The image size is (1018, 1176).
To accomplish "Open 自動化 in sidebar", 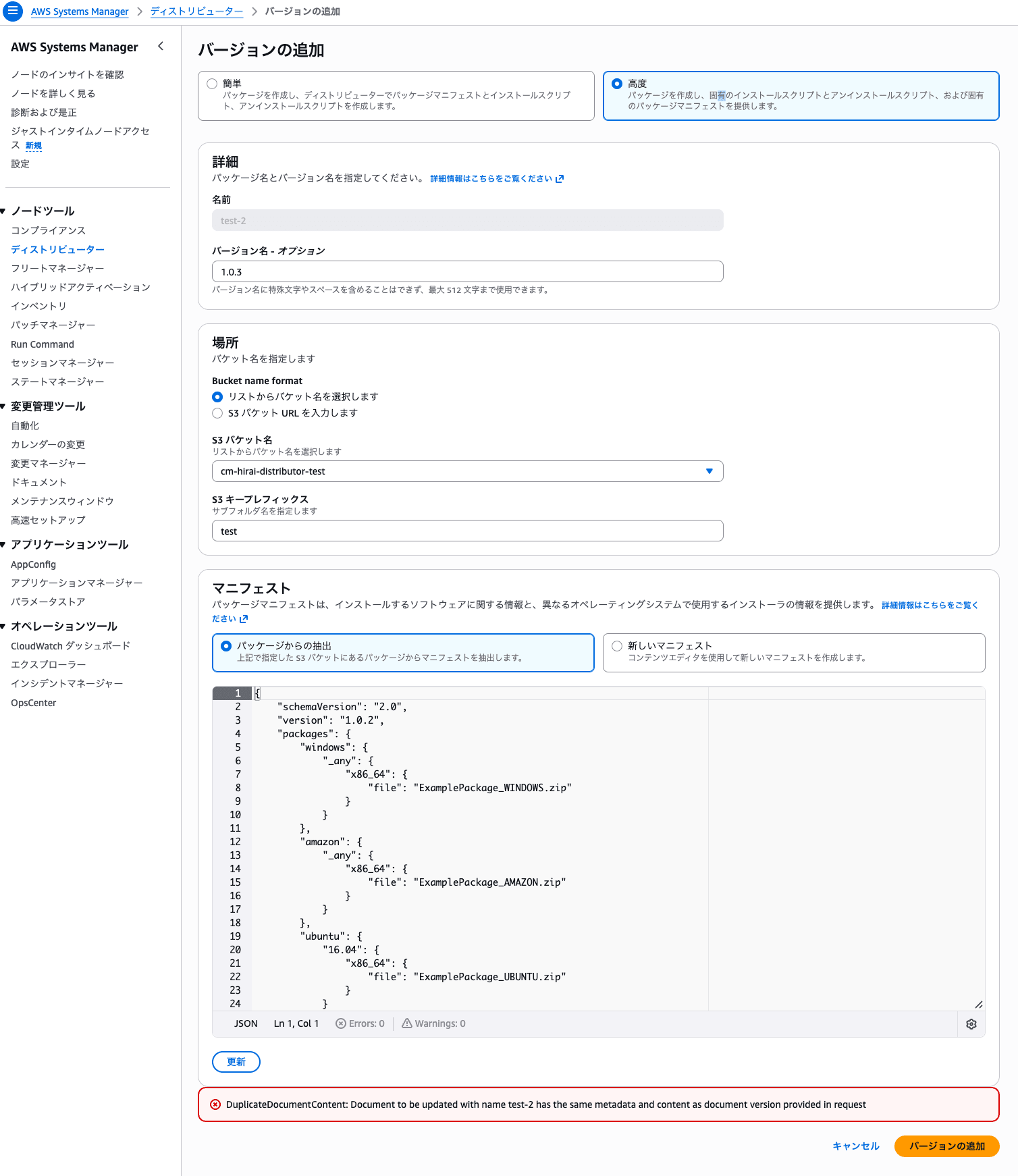I will [x=25, y=425].
